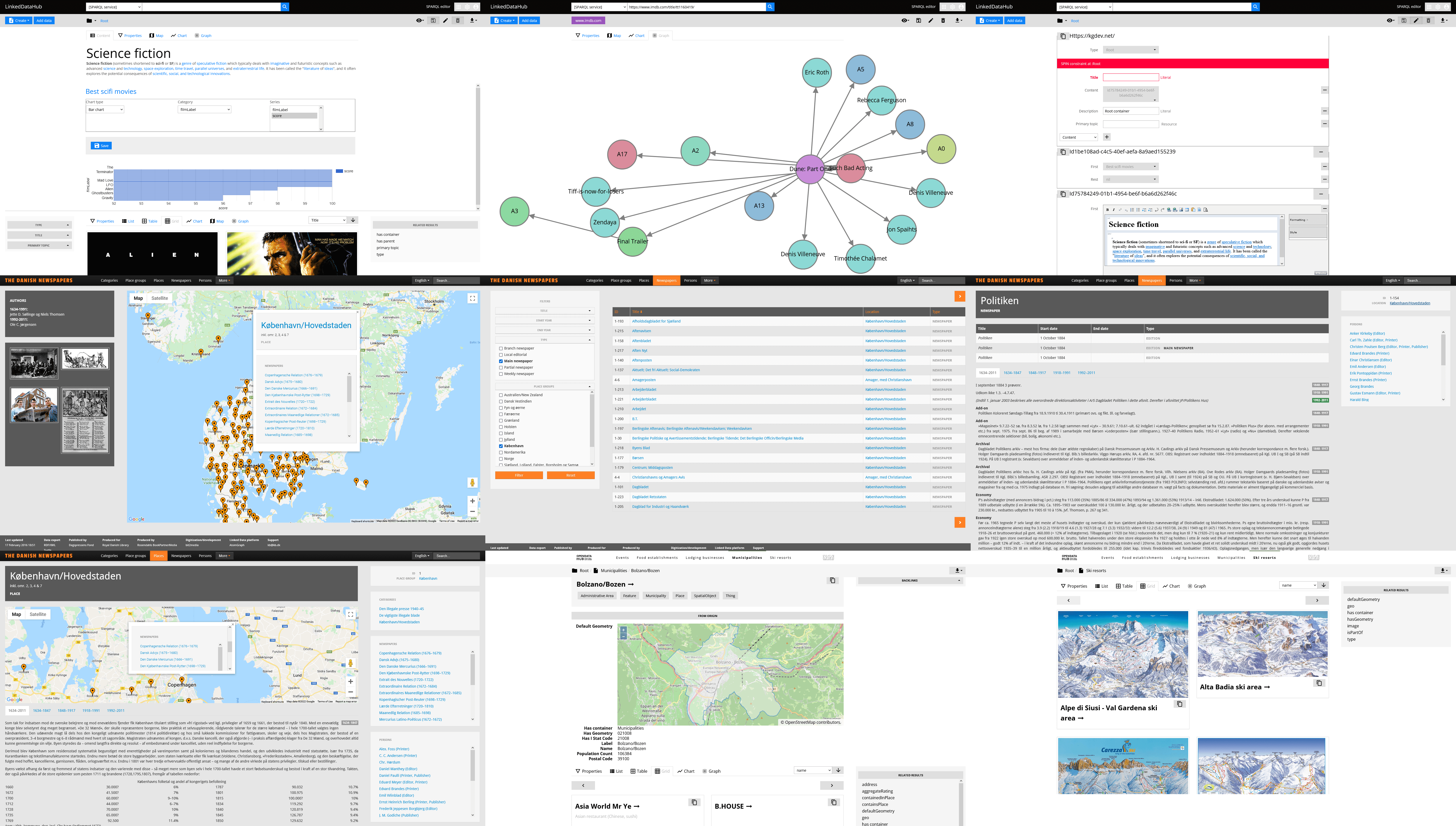This screenshot has width=1456, height=826.
Task: Open Aftenposten link in newspapers table
Action: point(642,360)
